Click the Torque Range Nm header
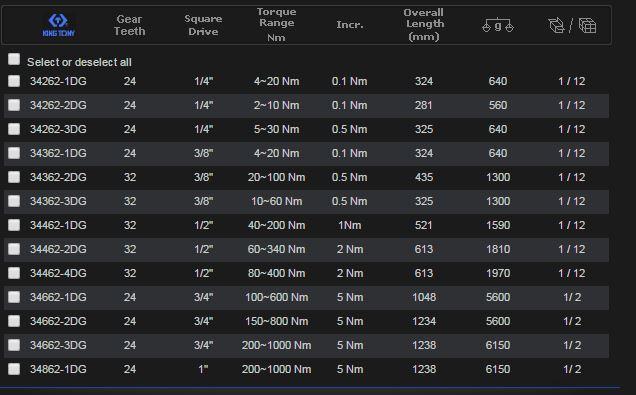Screen dimensions: 636x395 (x=276, y=25)
